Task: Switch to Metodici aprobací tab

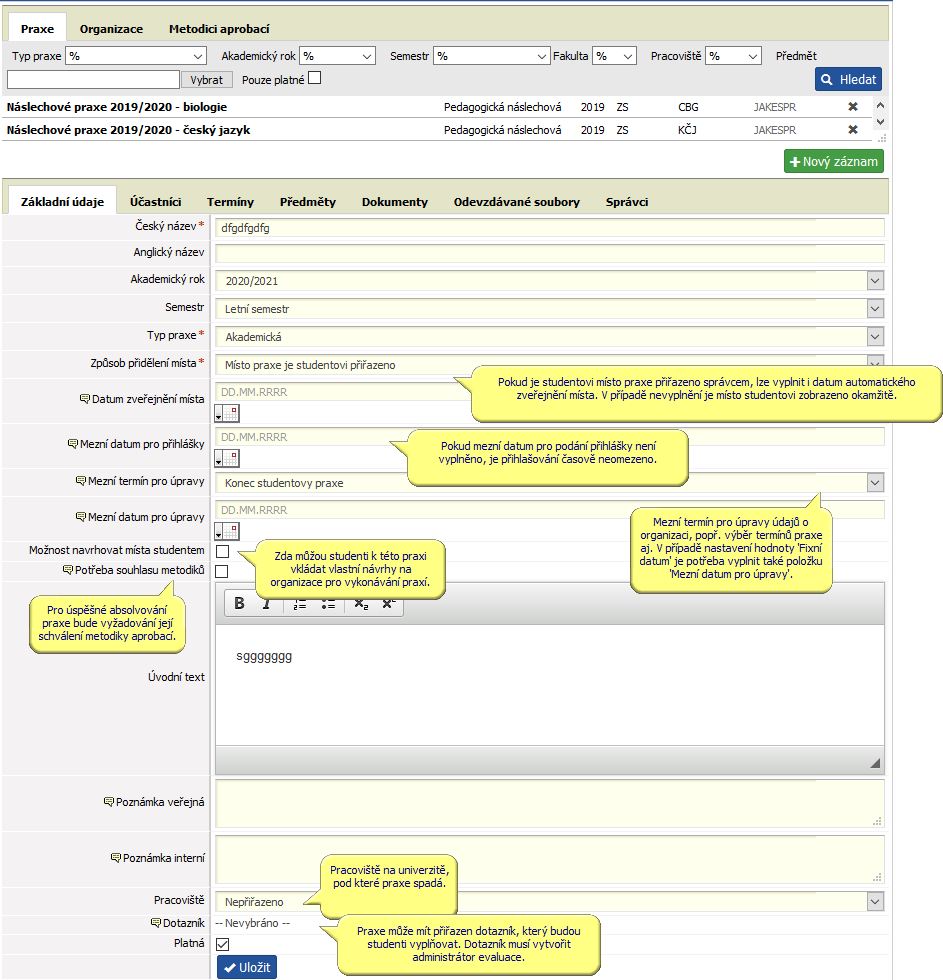Action: pos(219,29)
